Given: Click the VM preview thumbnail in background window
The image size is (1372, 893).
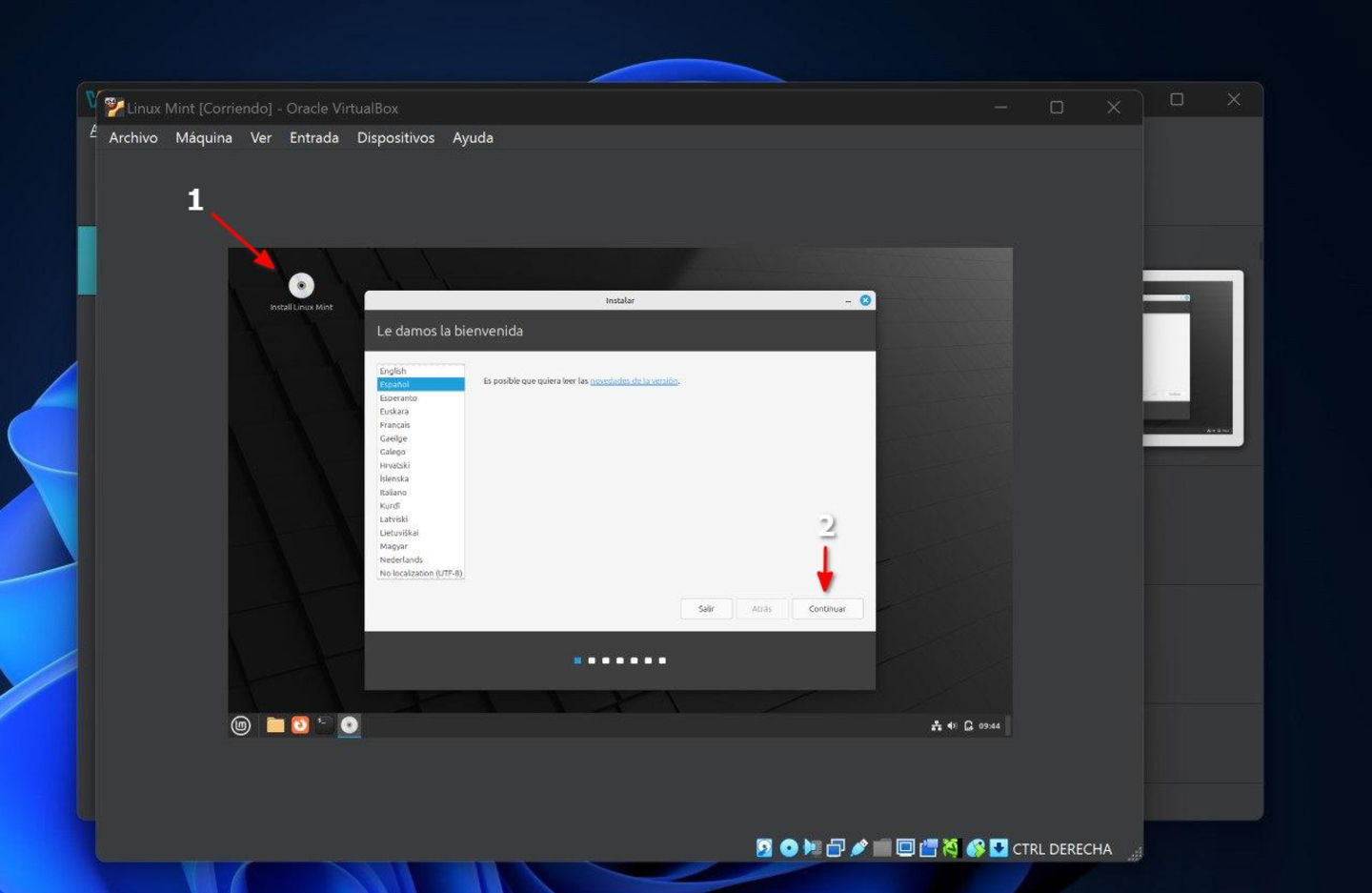Looking at the screenshot, I should [x=1193, y=358].
